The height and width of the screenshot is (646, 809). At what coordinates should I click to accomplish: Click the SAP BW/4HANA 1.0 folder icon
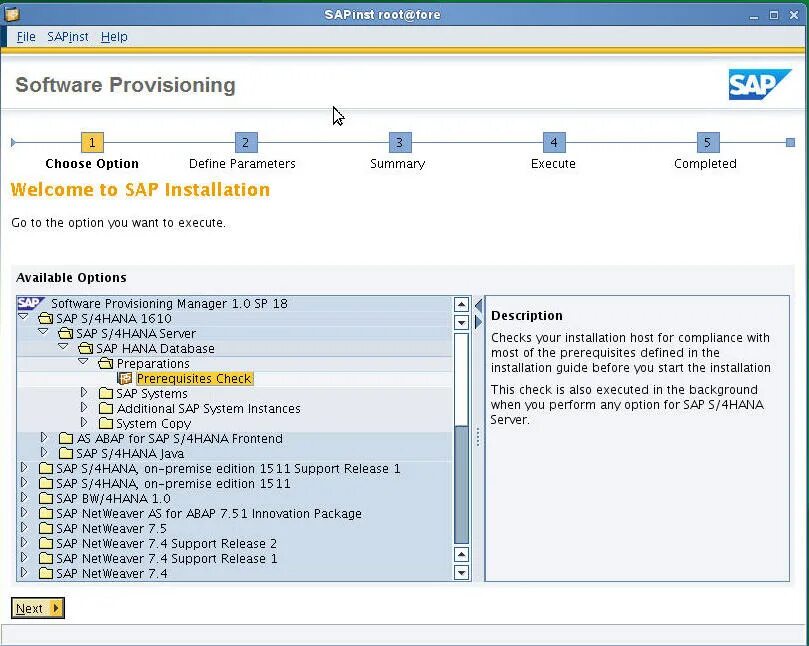47,497
